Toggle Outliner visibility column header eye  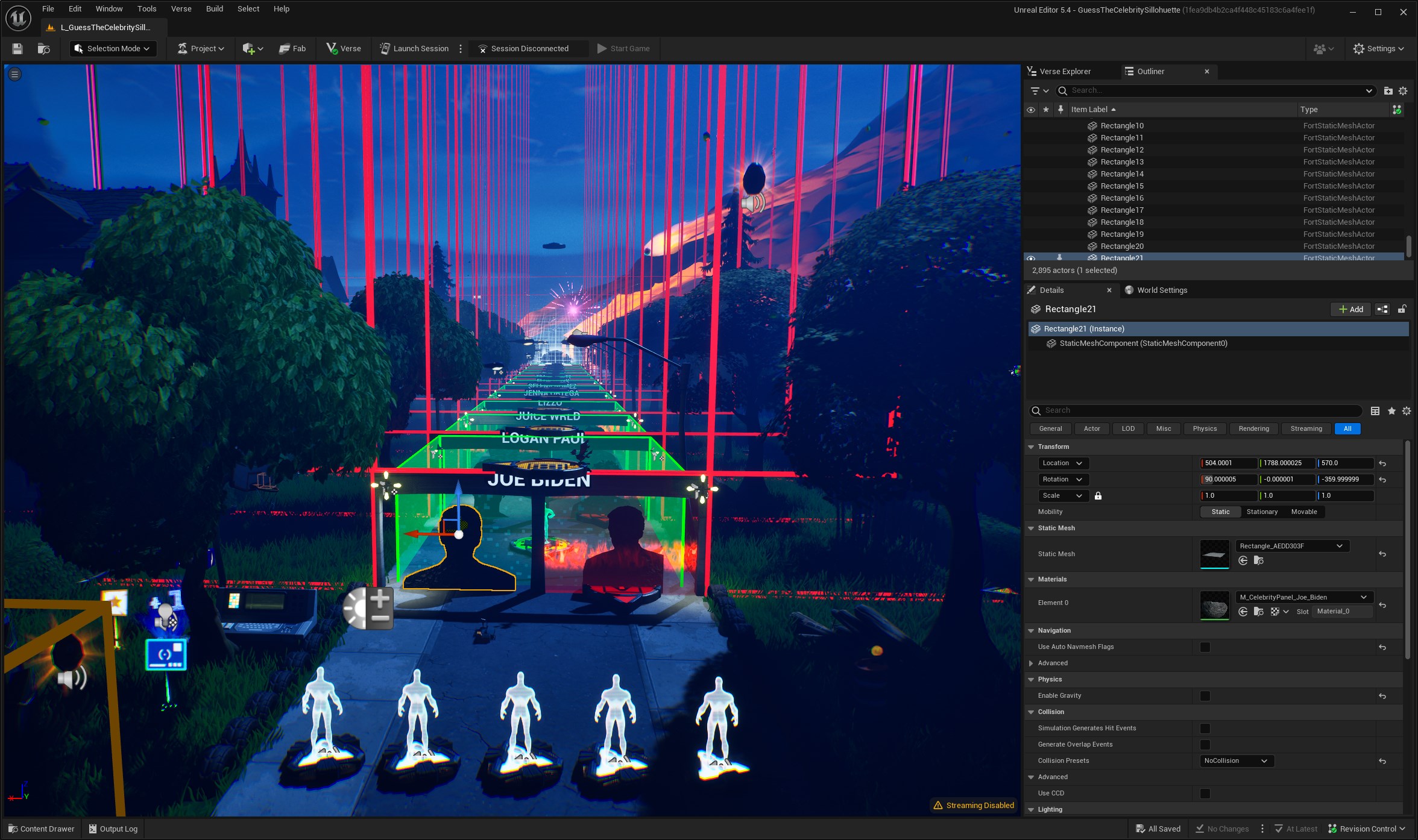pyautogui.click(x=1031, y=110)
